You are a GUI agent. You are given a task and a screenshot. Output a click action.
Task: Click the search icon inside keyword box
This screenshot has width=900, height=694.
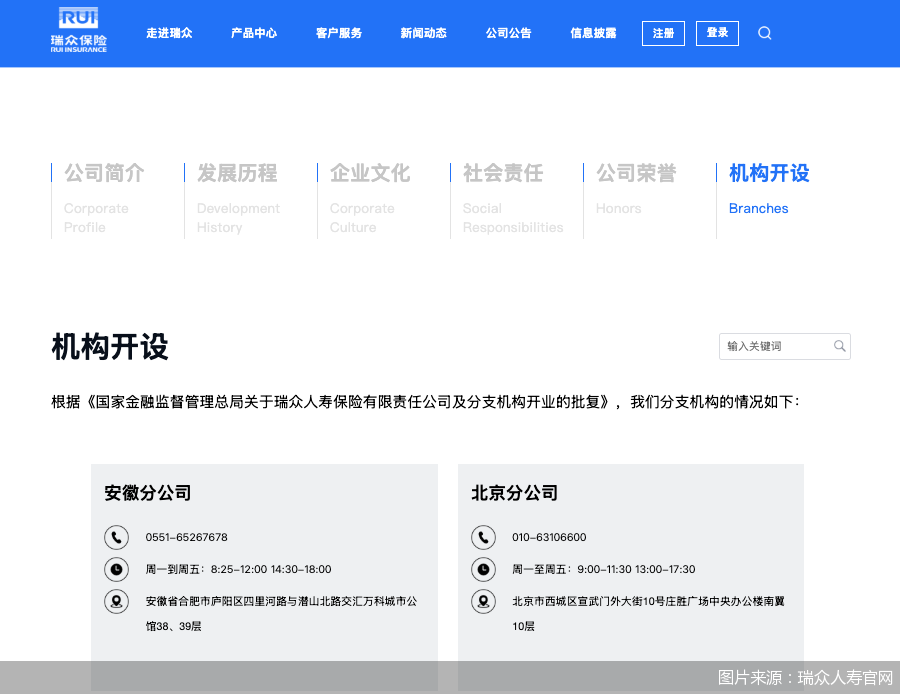[839, 346]
